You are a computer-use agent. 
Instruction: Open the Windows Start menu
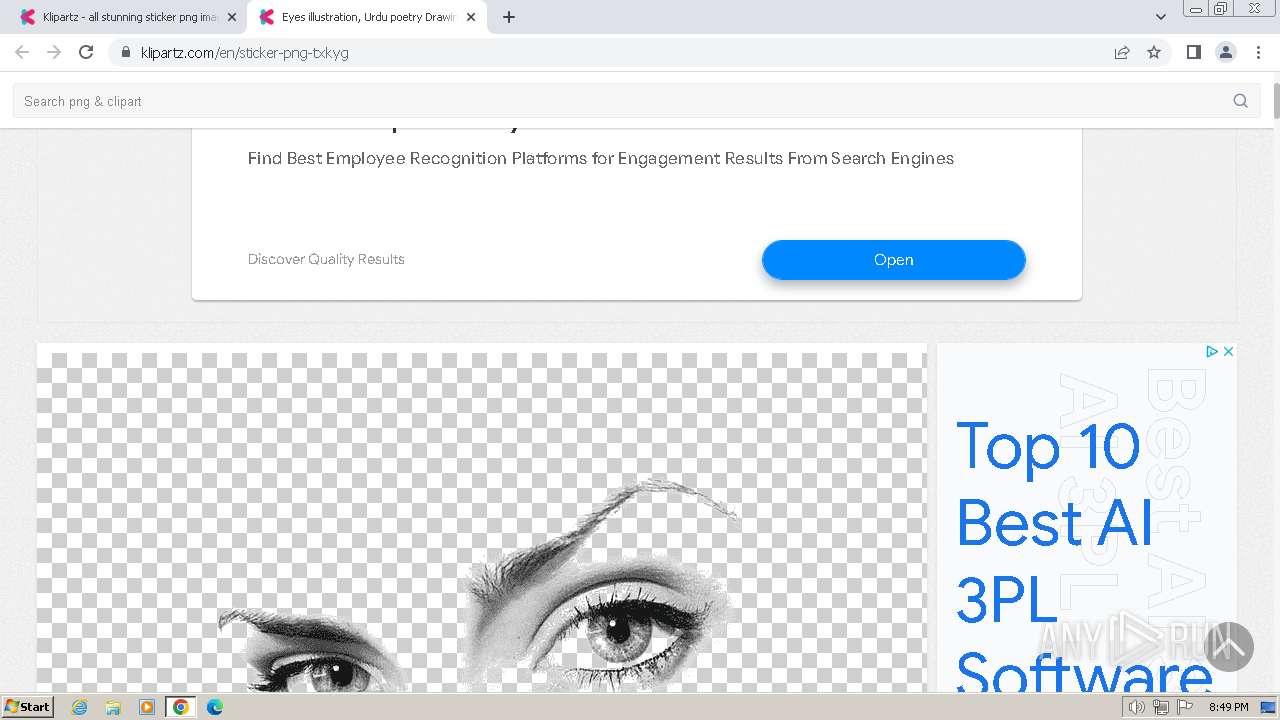(27, 706)
